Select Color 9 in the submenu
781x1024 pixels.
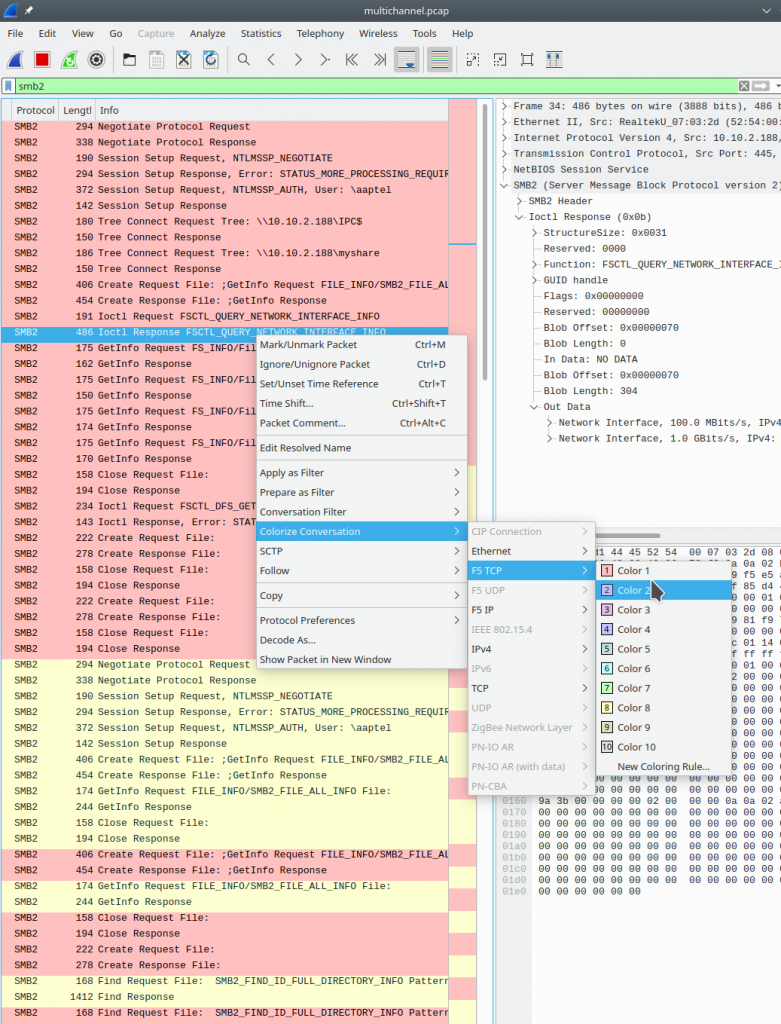(x=663, y=728)
